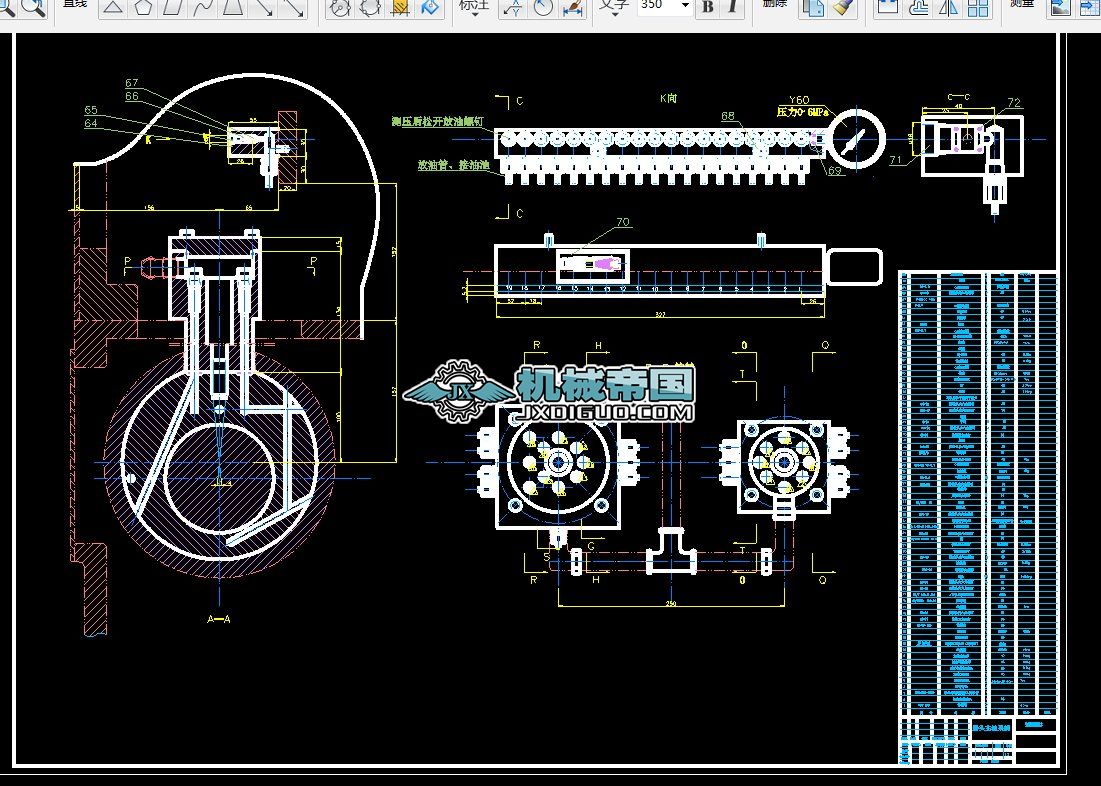Image resolution: width=1101 pixels, height=786 pixels.
Task: Select part number 67 label
Action: click(132, 83)
